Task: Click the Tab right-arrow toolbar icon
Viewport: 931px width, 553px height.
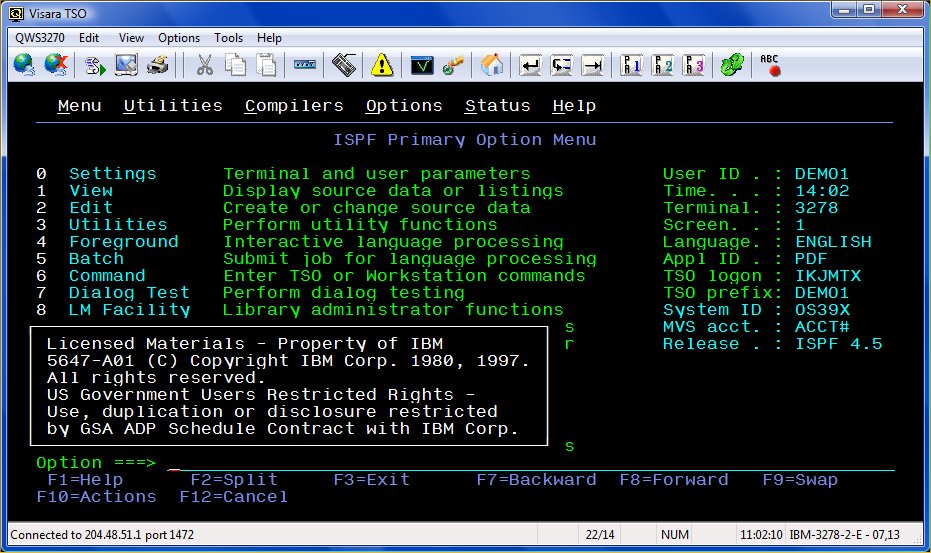Action: point(593,65)
